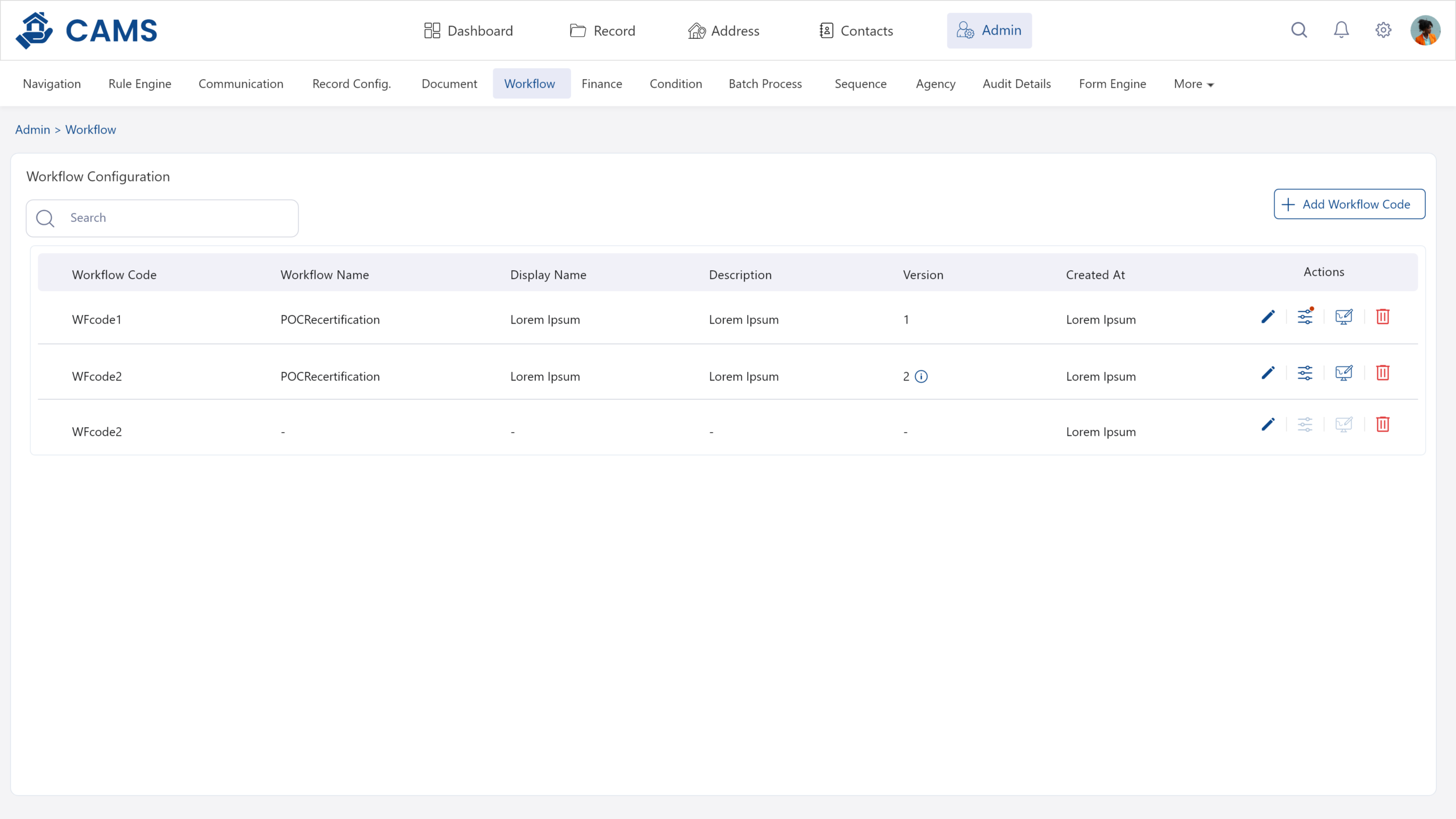The height and width of the screenshot is (819, 1456).
Task: Open the user avatar profile menu
Action: (1425, 30)
